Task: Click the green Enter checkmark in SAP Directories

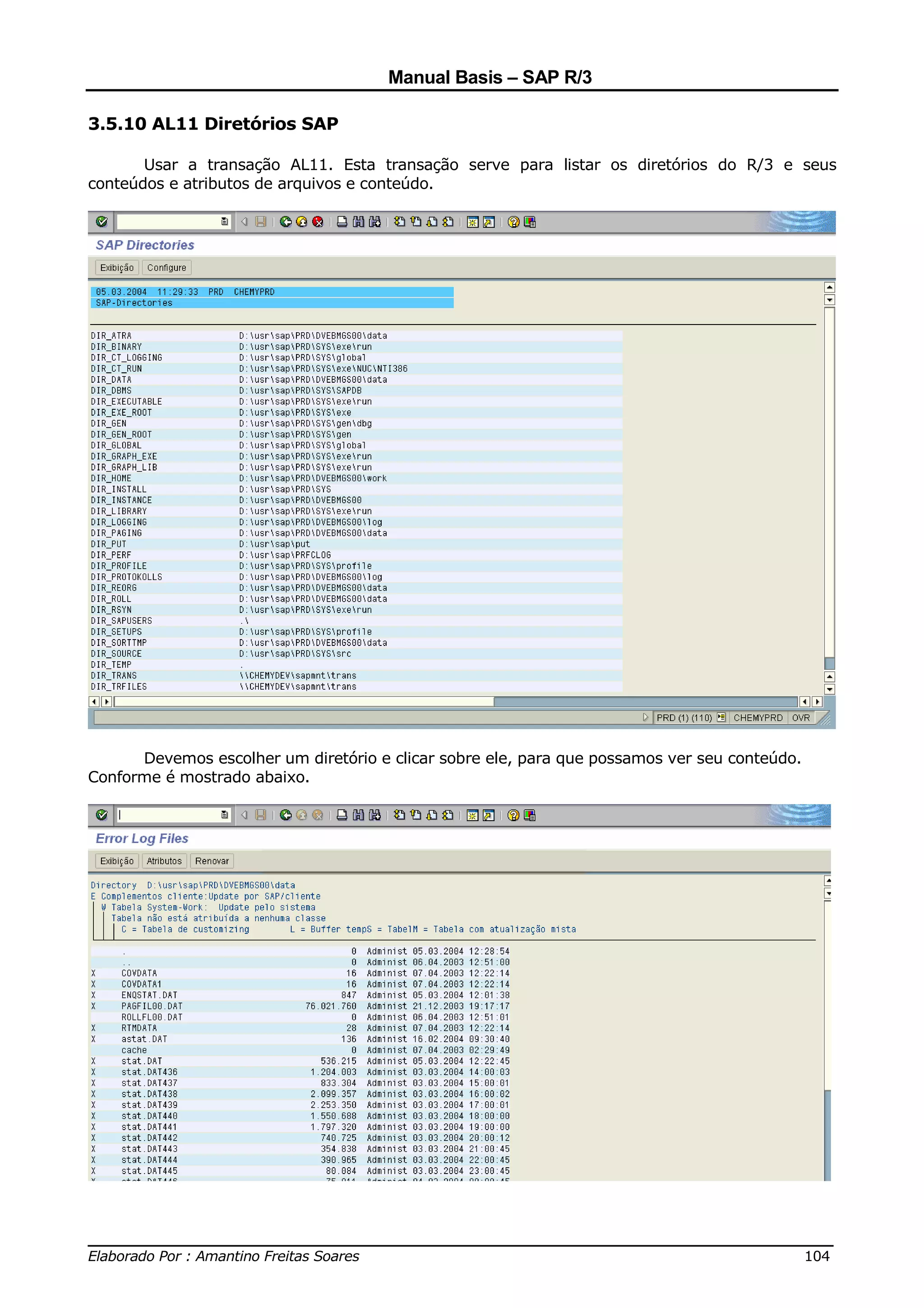Action: pyautogui.click(x=102, y=222)
